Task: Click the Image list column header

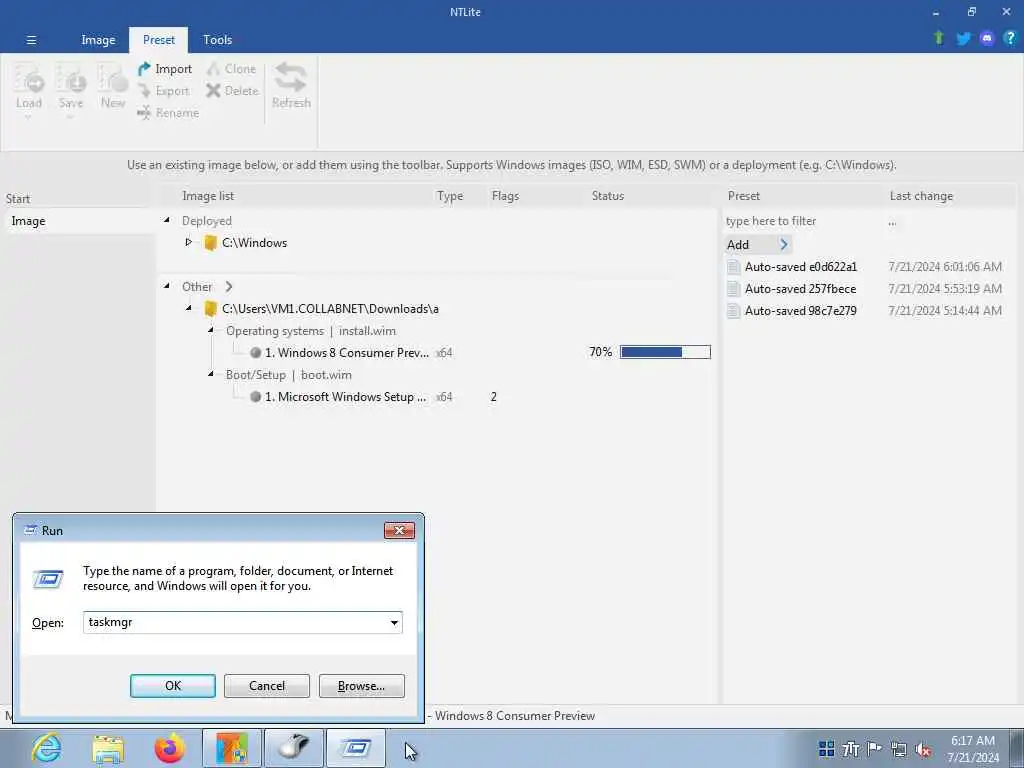Action: 208,196
